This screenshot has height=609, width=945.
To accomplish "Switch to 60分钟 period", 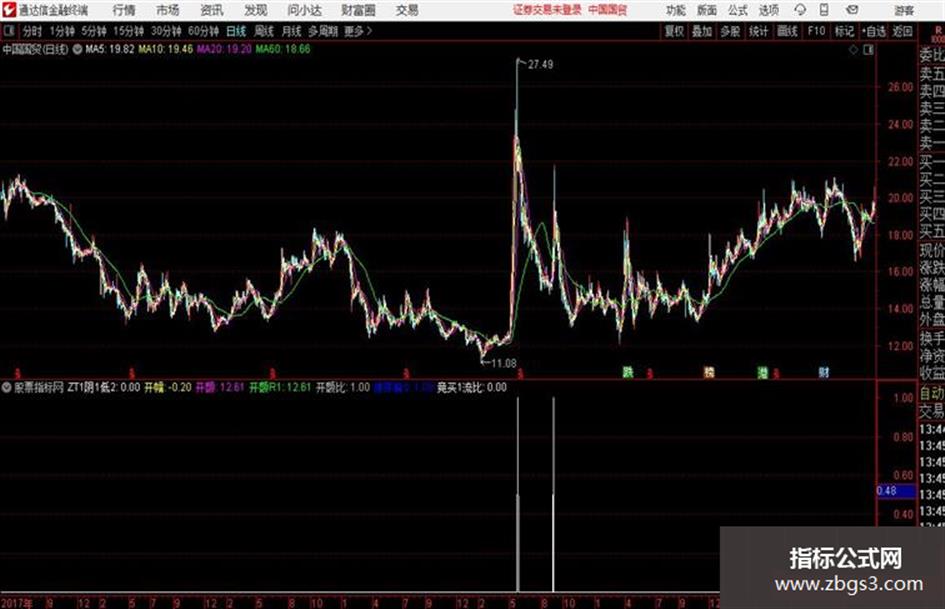I will pos(204,31).
